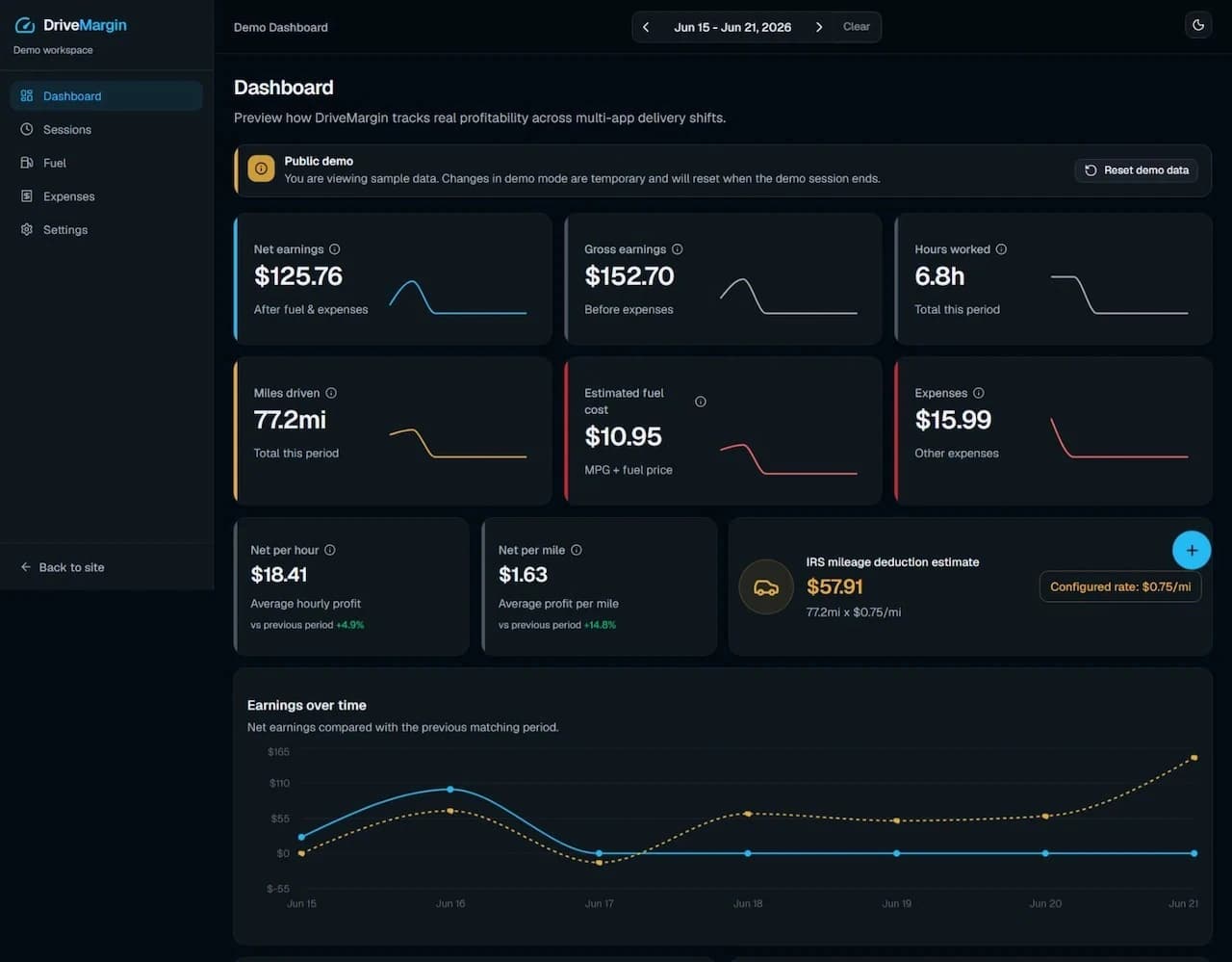Click the Public demo info badge icon
The width and height of the screenshot is (1232, 962).
[261, 169]
